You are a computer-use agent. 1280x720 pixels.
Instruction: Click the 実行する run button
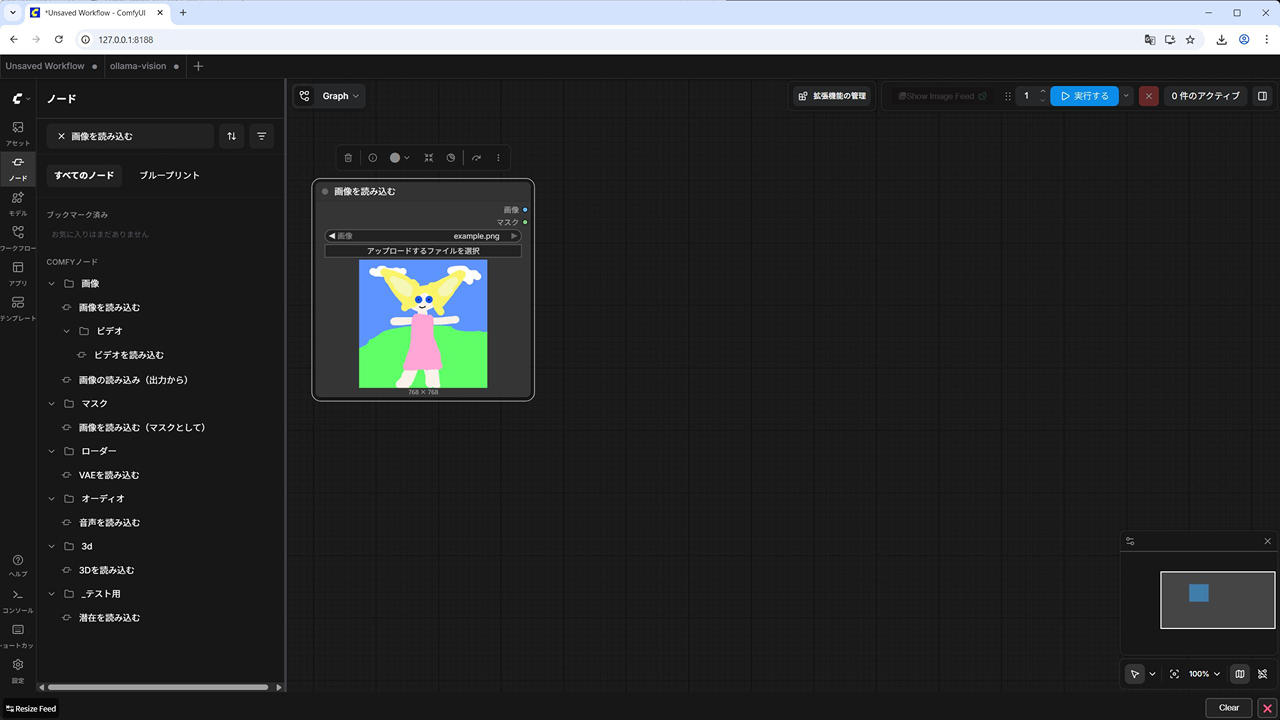(x=1084, y=96)
